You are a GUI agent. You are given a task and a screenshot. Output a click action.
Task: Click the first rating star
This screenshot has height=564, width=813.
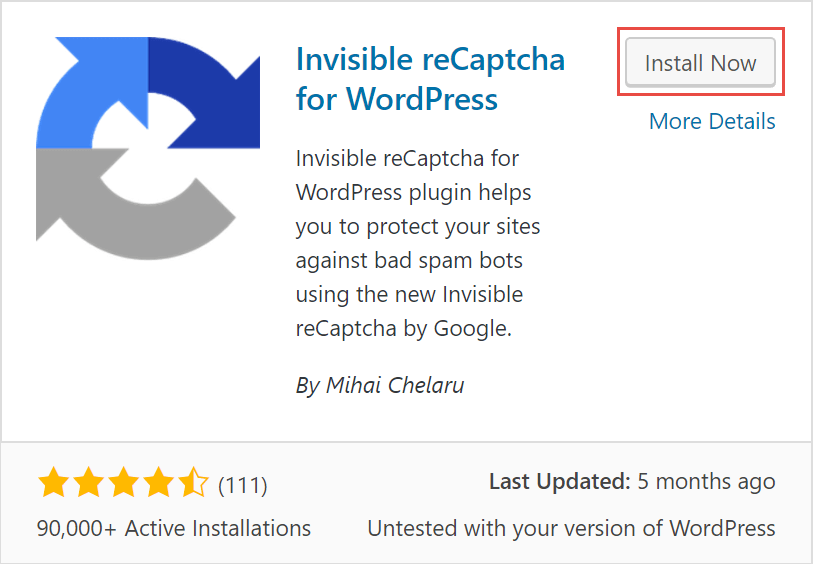[54, 482]
